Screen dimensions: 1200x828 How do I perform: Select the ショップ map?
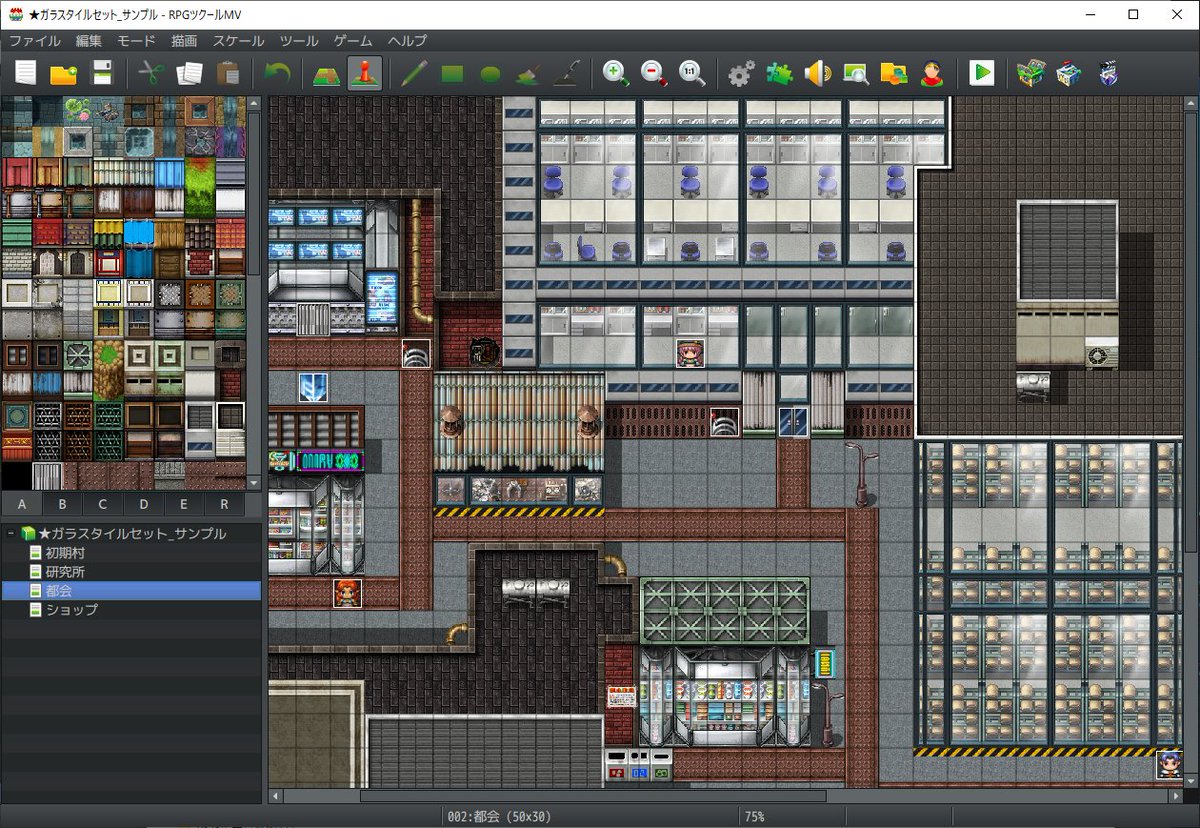coord(71,609)
